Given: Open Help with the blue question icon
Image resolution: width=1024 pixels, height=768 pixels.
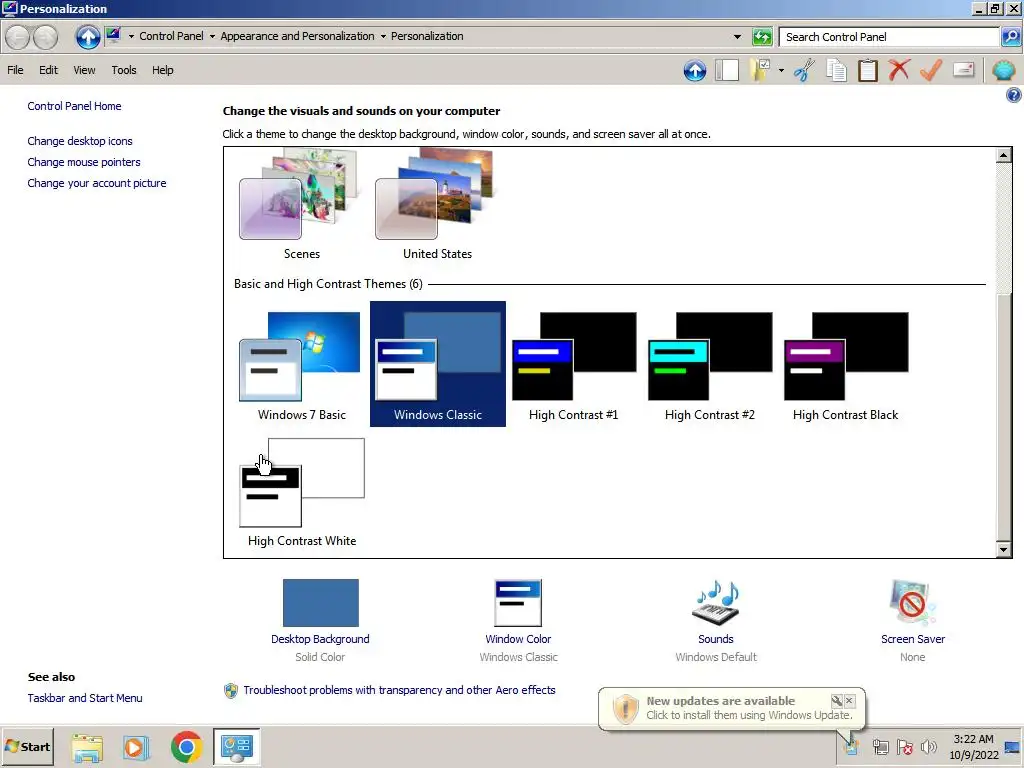Looking at the screenshot, I should pyautogui.click(x=1014, y=95).
